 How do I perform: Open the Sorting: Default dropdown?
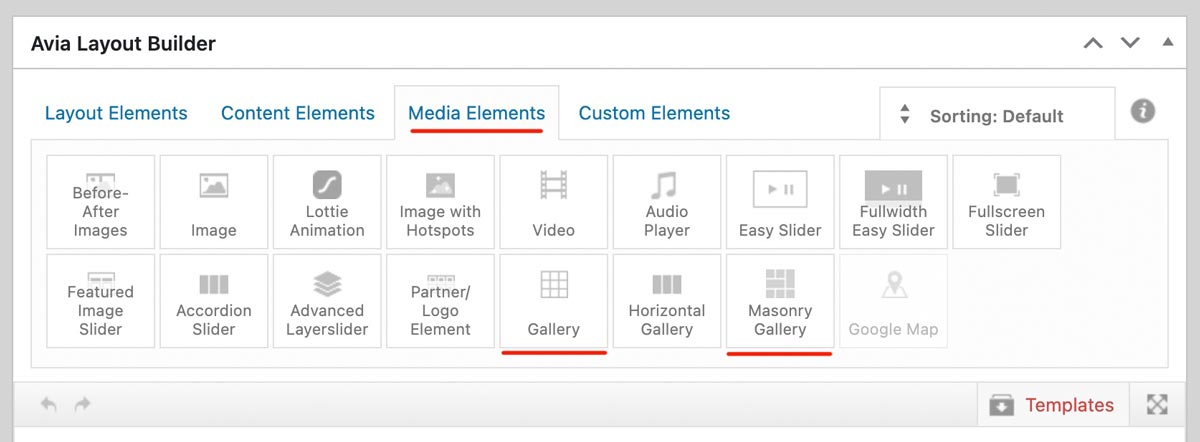coord(996,116)
